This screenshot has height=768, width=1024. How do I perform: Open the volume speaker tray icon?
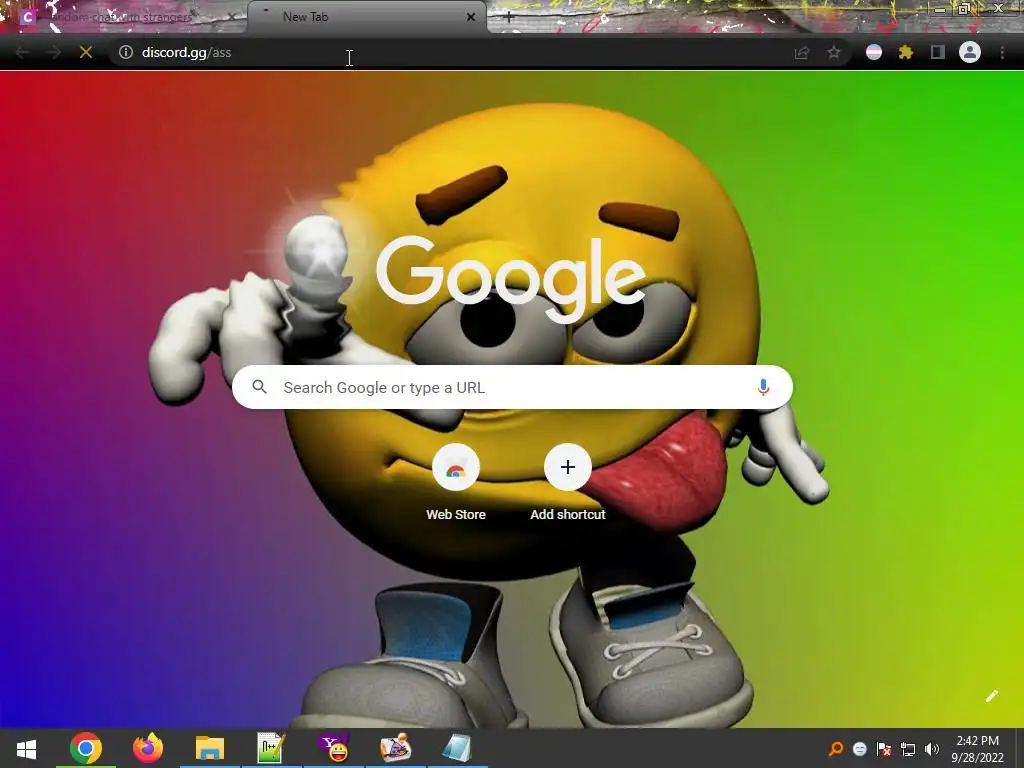932,749
